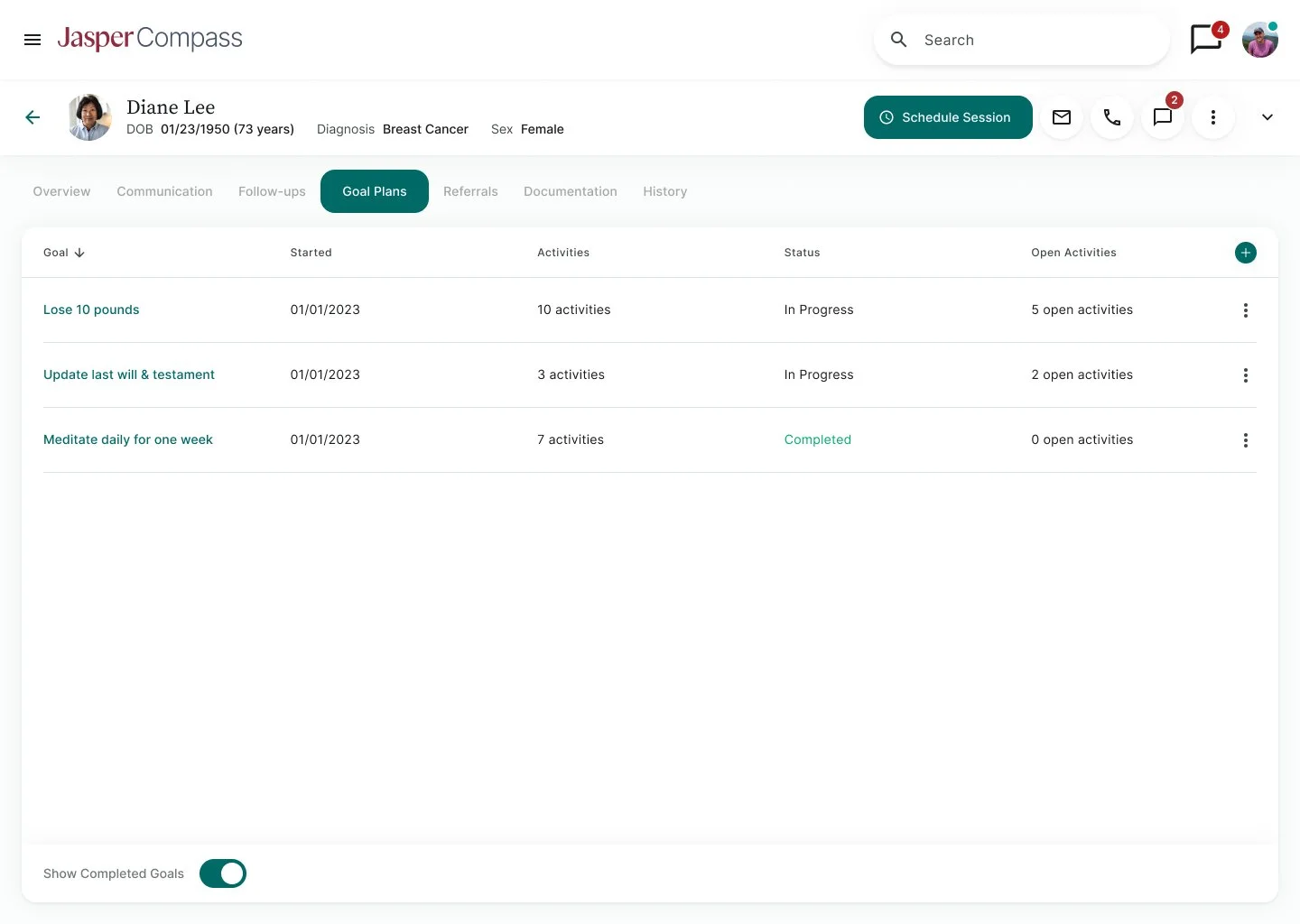Click 3 activities cell
The width and height of the screenshot is (1300, 924).
(x=571, y=374)
